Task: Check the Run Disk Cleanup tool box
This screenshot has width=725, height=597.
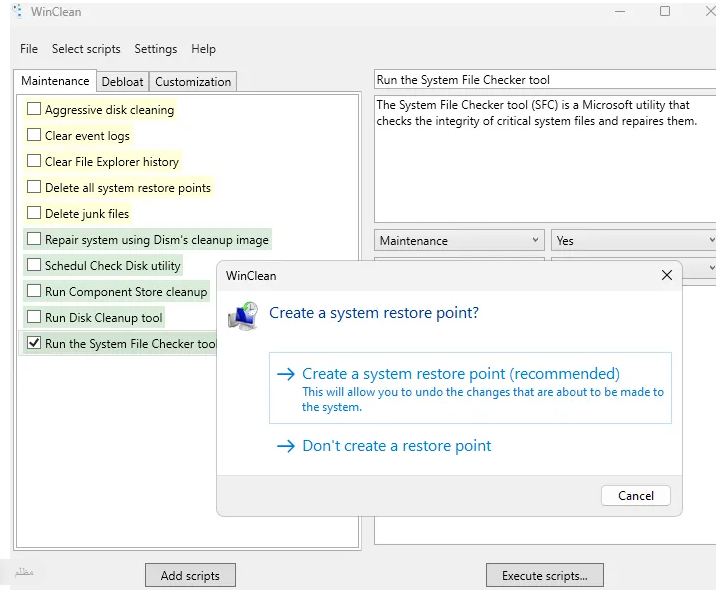Action: click(x=34, y=317)
